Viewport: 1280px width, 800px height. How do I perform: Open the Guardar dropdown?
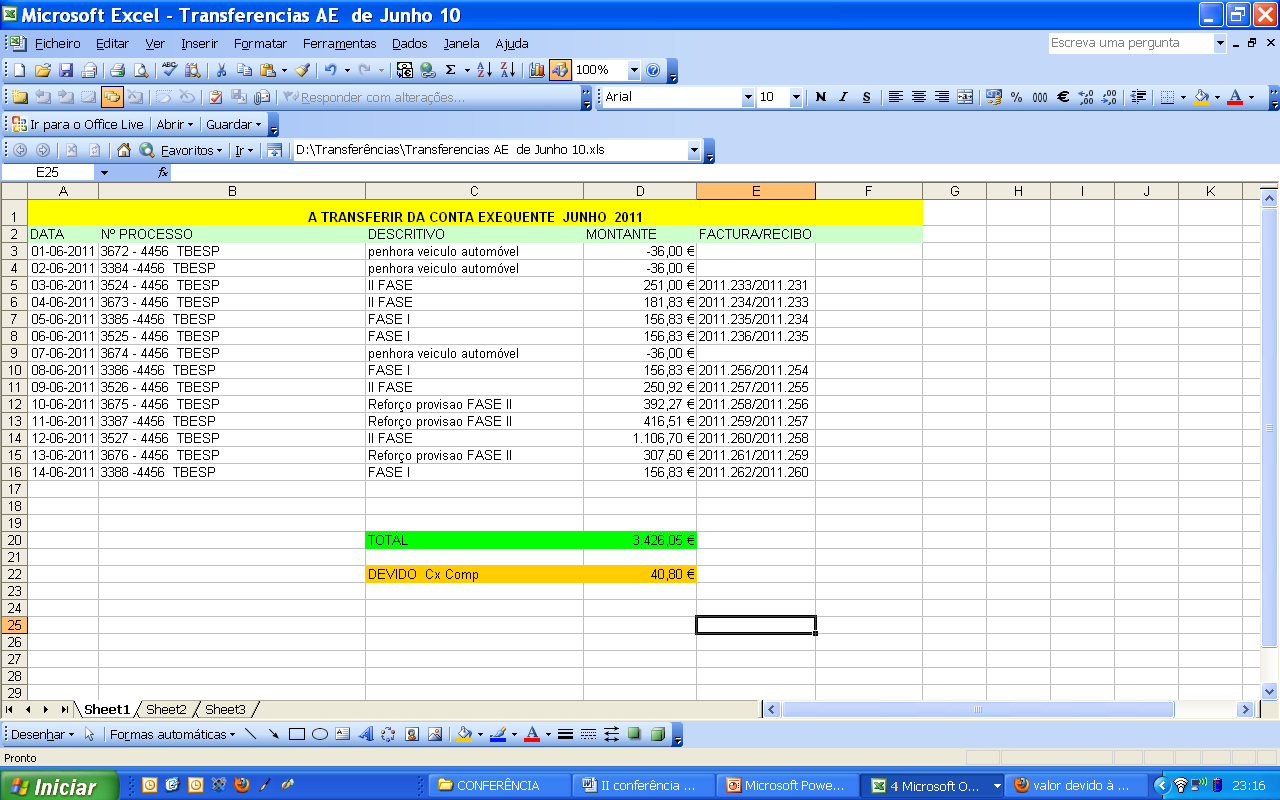tap(234, 125)
